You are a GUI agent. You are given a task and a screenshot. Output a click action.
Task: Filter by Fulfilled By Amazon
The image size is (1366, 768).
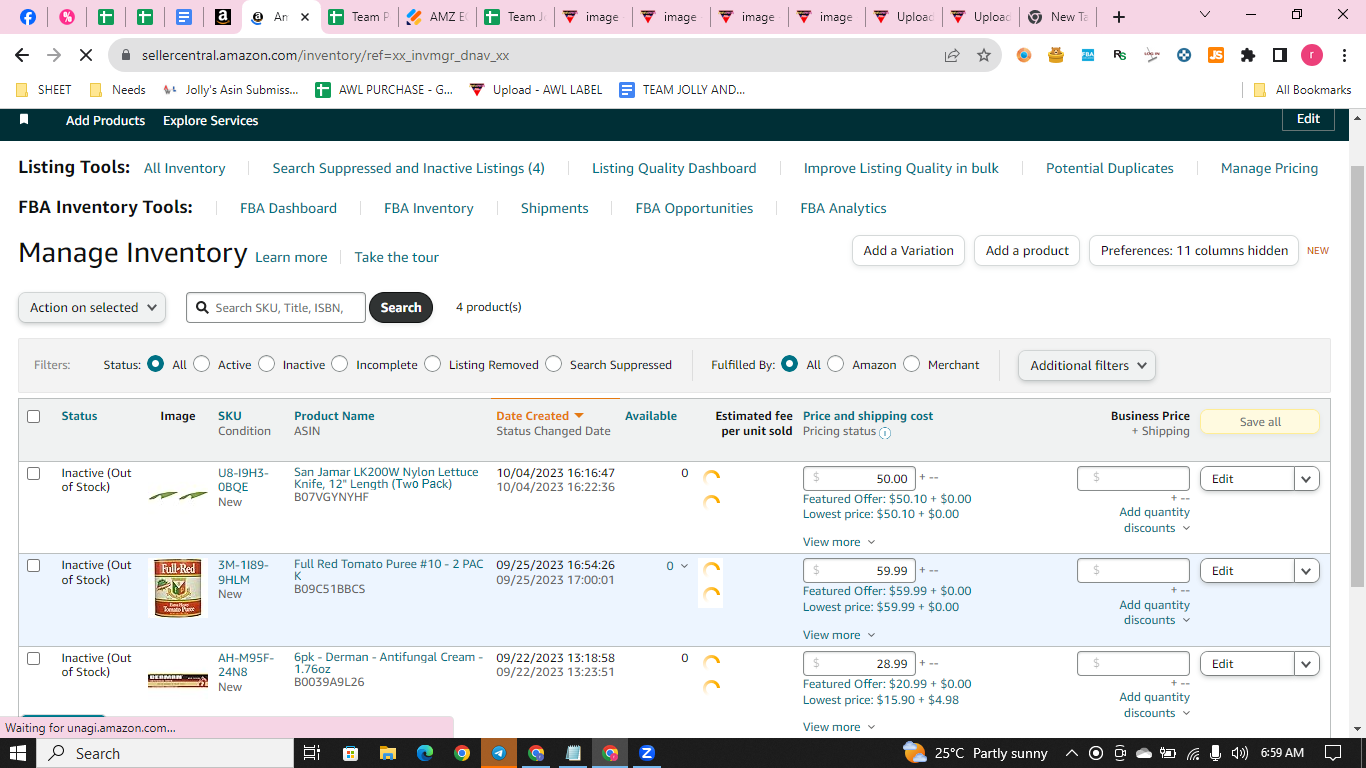pos(836,364)
